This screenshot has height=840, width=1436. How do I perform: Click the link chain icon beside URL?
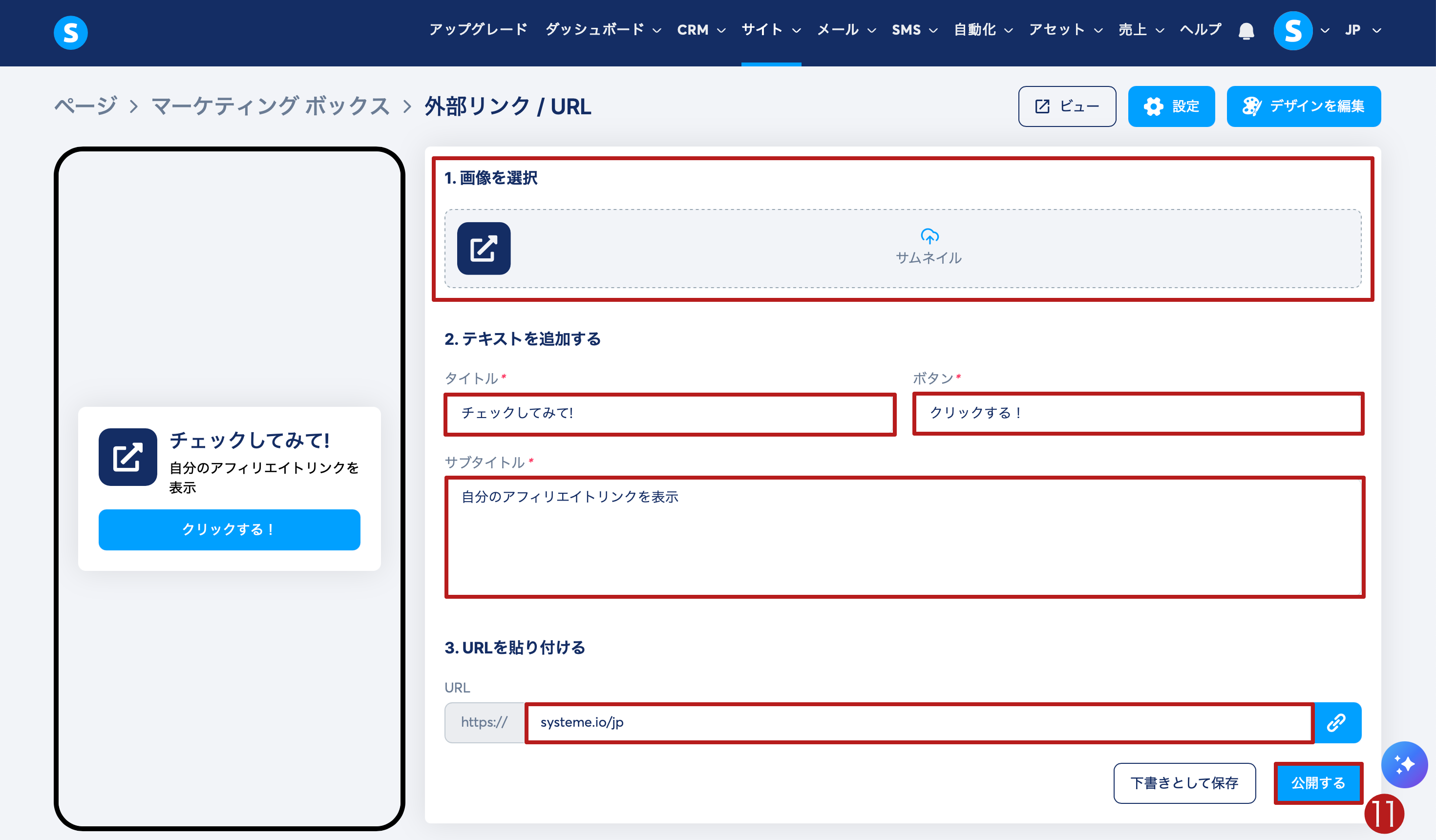click(1336, 722)
